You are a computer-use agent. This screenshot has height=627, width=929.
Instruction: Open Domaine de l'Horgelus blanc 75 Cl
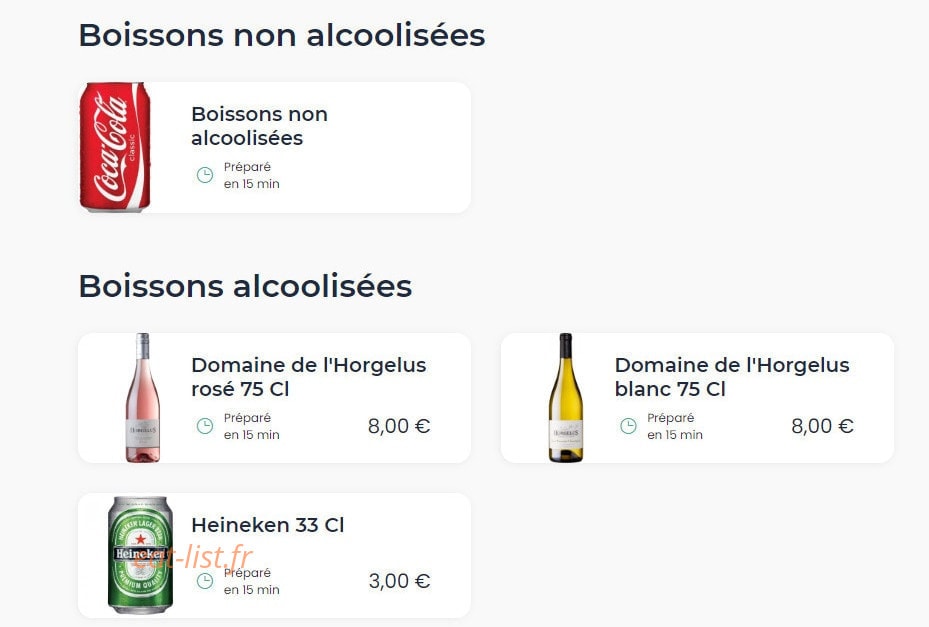pos(732,377)
